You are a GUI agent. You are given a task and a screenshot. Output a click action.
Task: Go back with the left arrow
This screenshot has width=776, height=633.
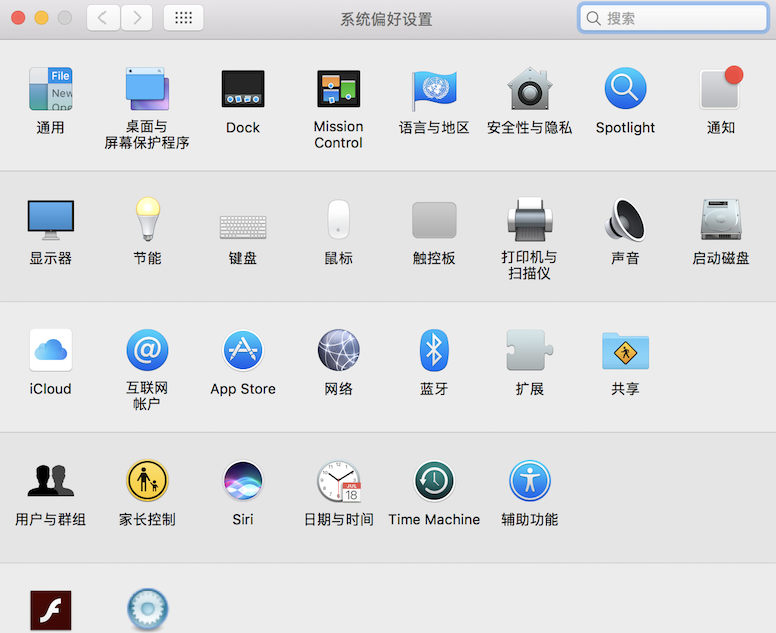click(x=103, y=18)
